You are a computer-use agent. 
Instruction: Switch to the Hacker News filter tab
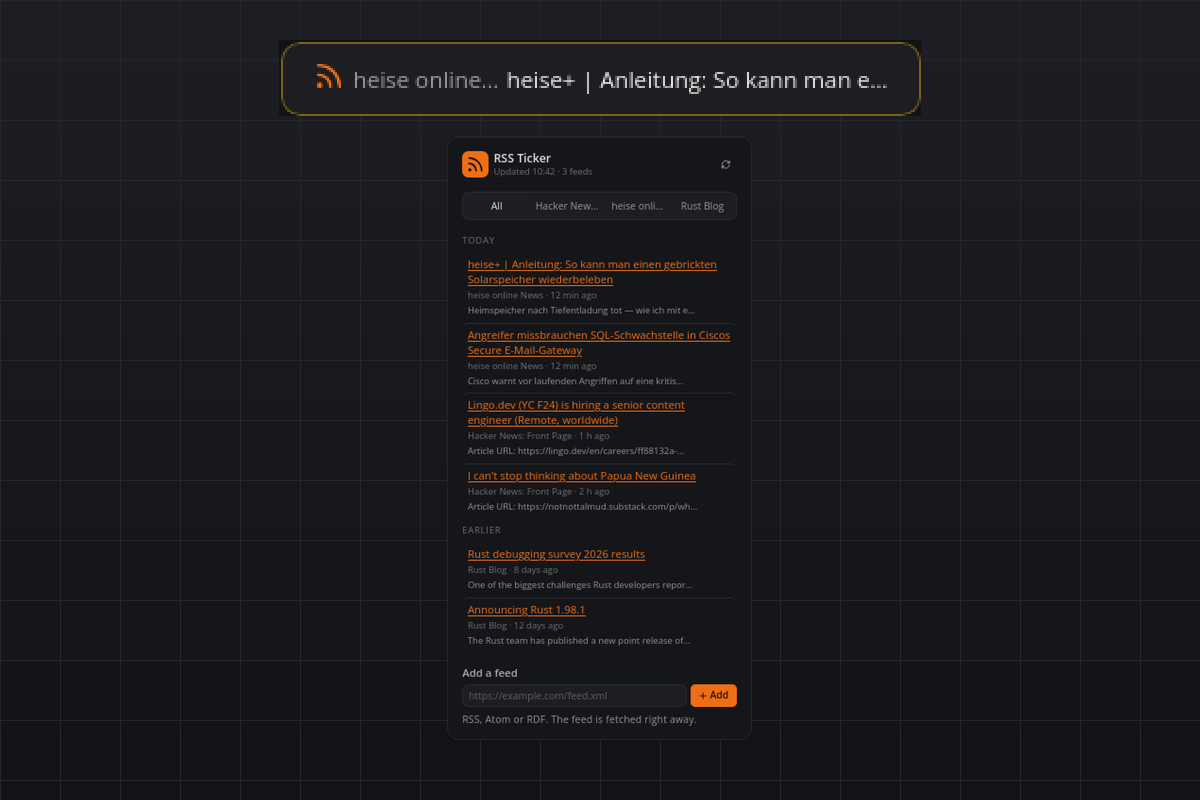[x=566, y=206]
